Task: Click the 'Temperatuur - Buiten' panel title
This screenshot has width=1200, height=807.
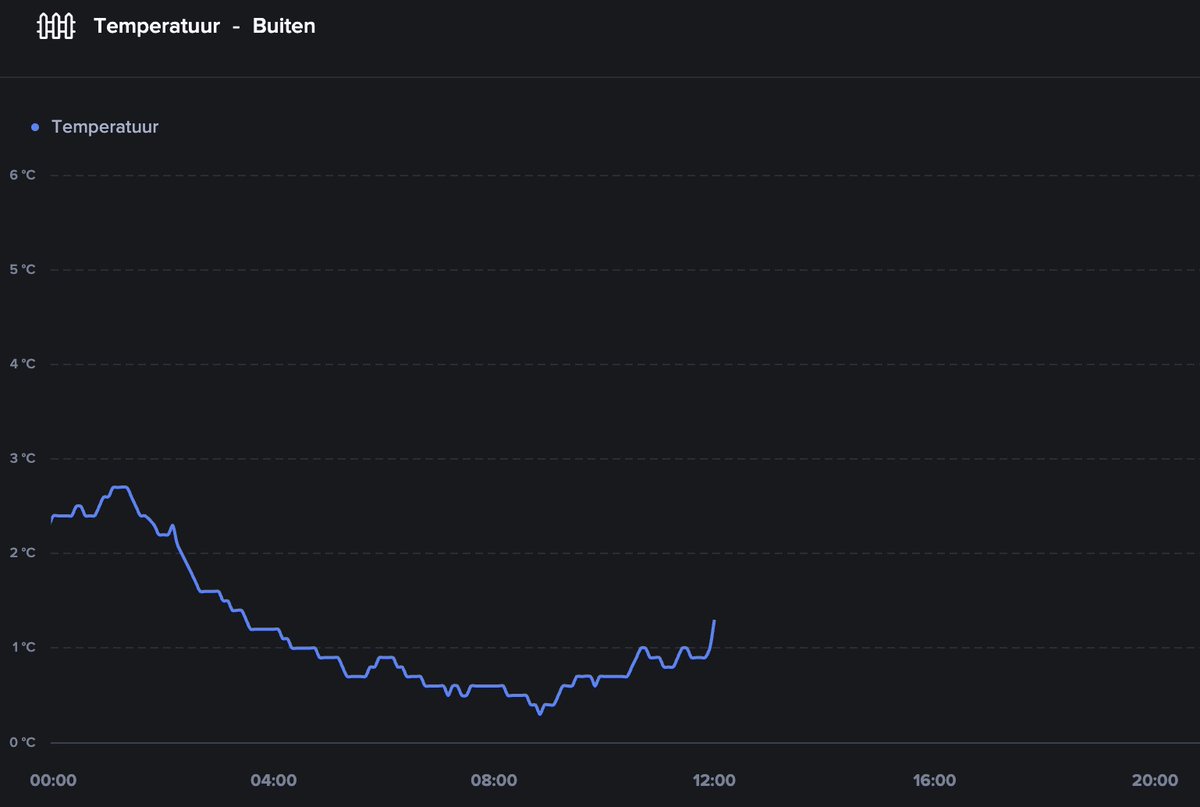Action: [205, 26]
